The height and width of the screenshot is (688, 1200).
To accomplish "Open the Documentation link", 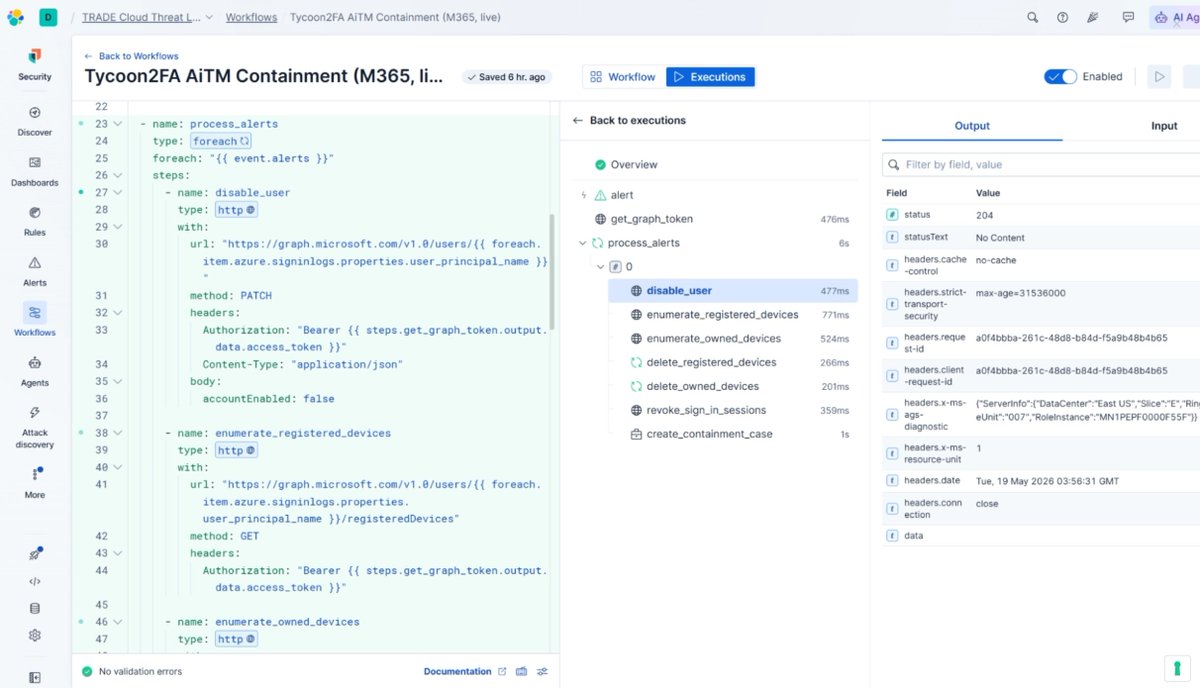I will [465, 672].
